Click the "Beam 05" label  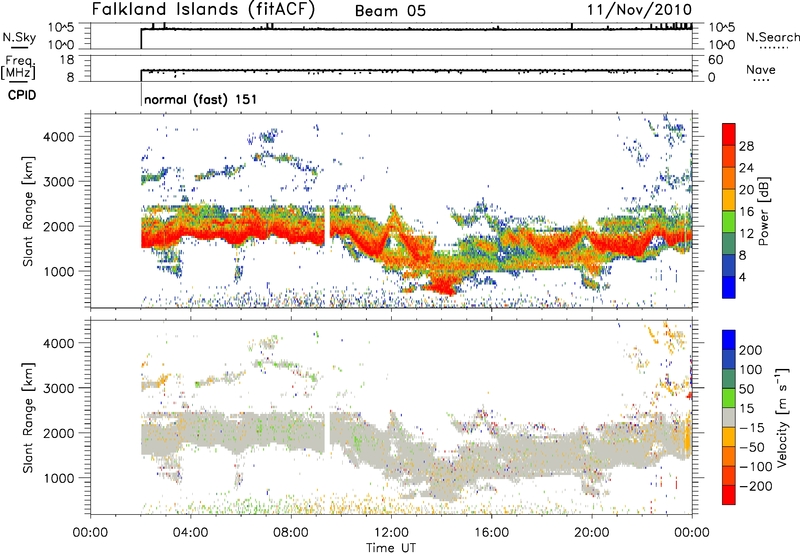390,11
